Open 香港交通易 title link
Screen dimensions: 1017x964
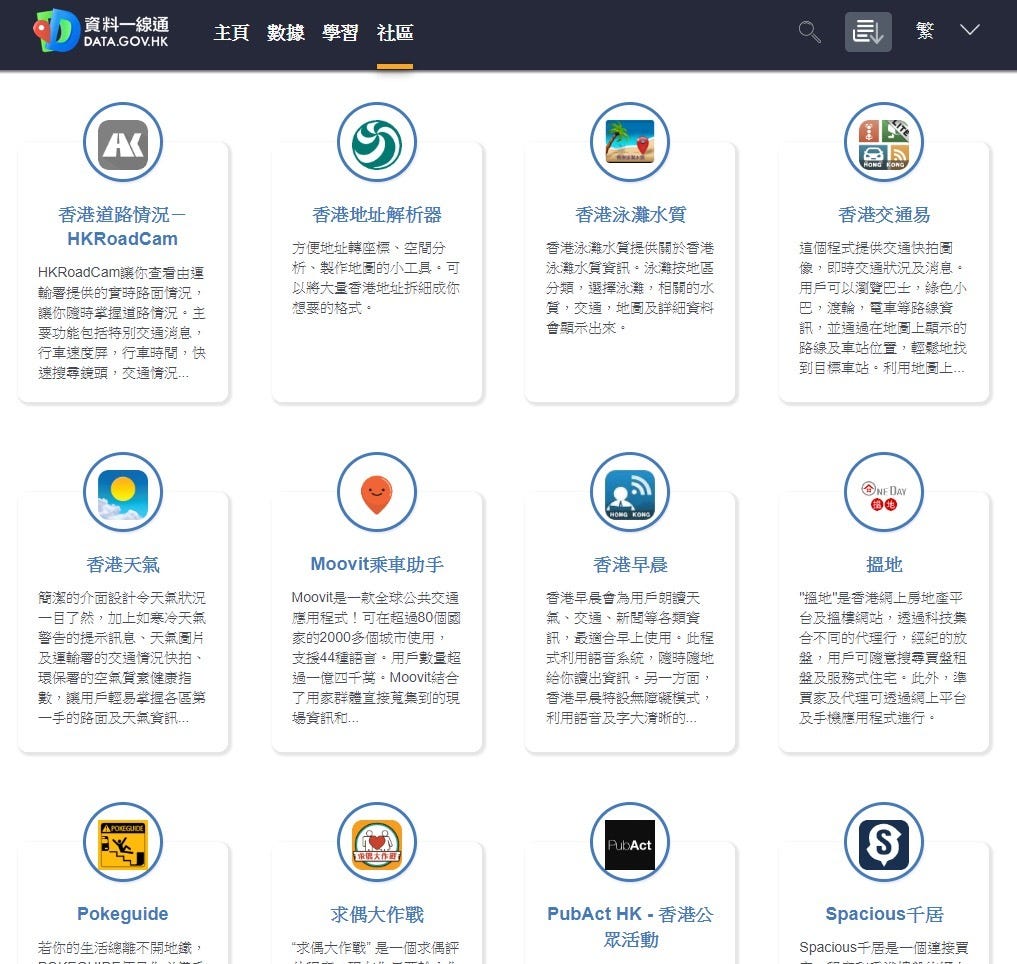click(x=884, y=215)
